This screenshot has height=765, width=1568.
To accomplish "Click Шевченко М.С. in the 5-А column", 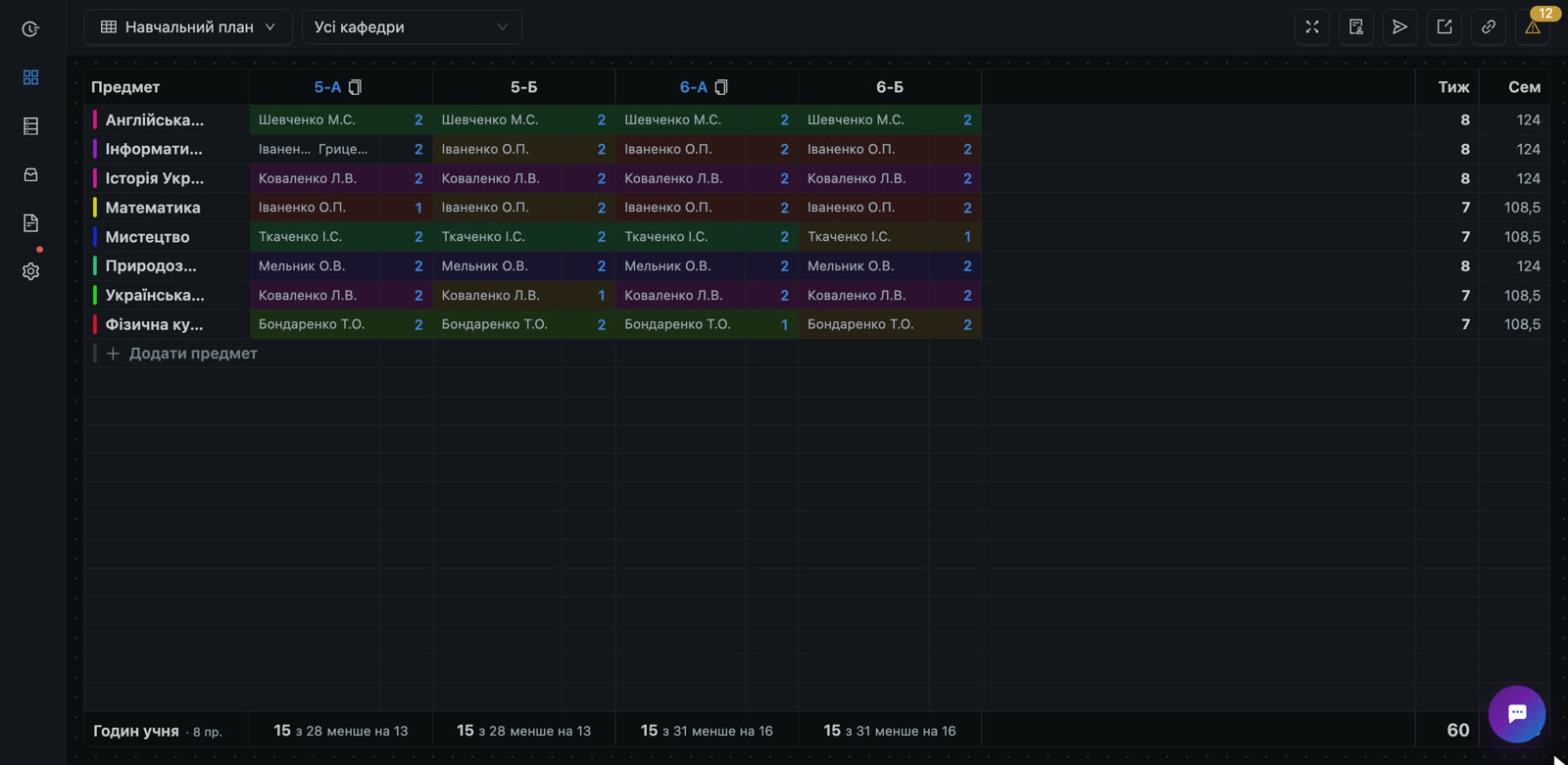I will coord(307,120).
